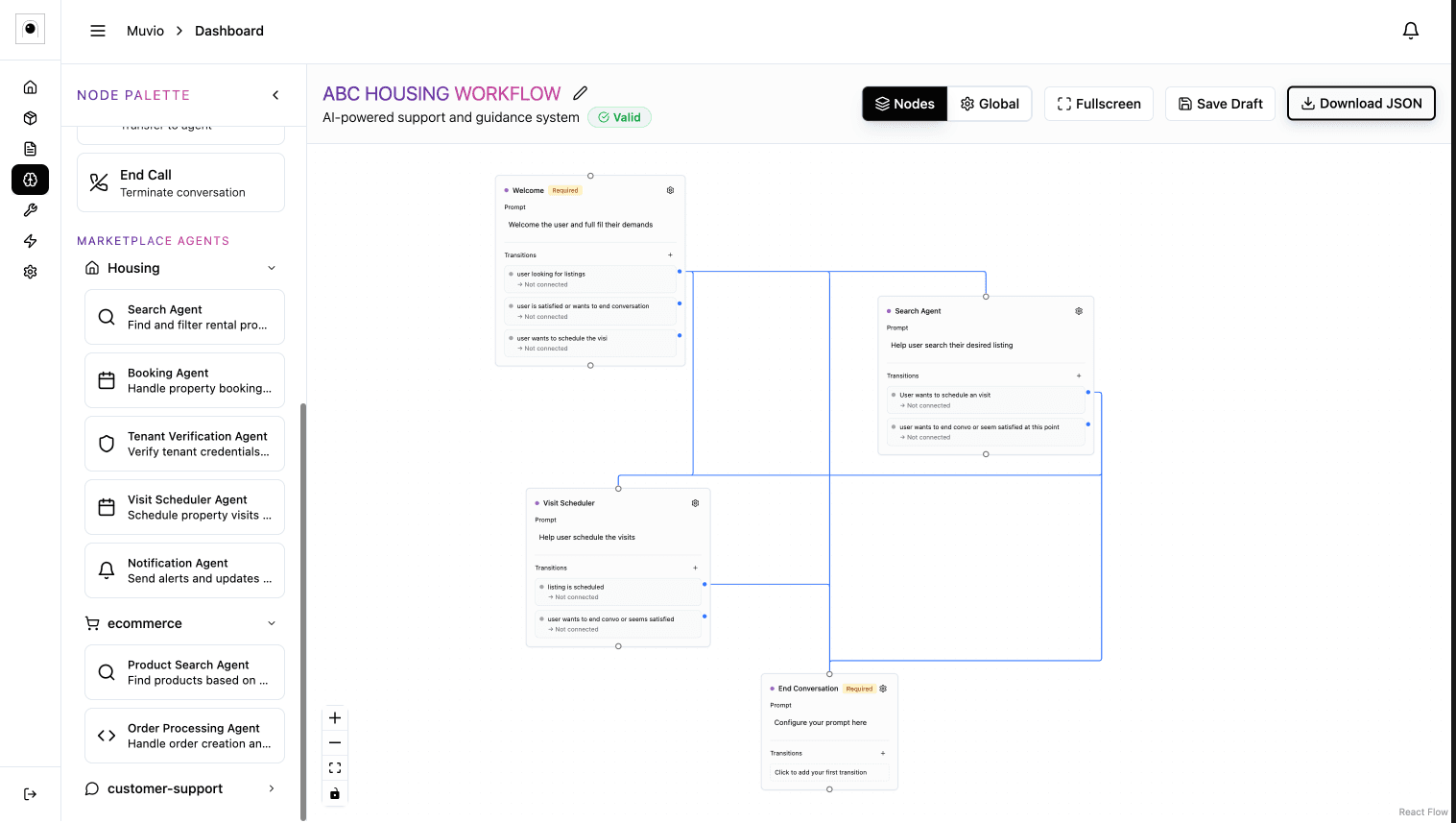Click the package/box icon in sidebar
This screenshot has width=1456, height=823.
click(x=30, y=117)
